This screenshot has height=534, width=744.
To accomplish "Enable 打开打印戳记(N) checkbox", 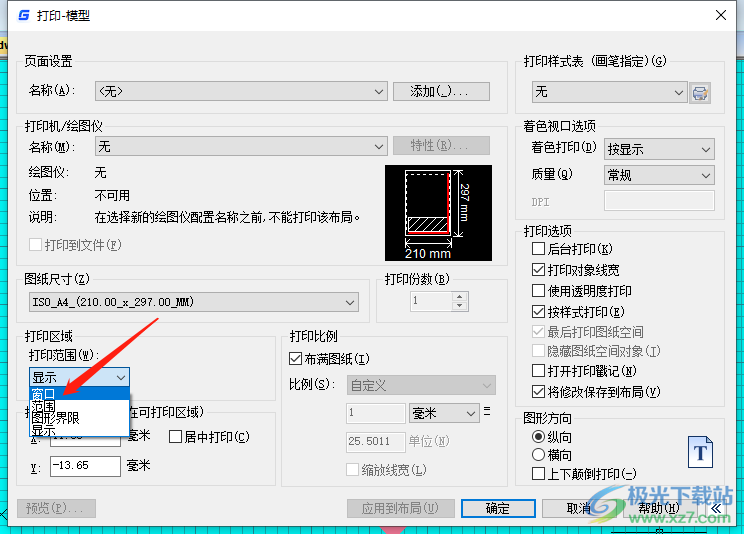I will tap(538, 370).
